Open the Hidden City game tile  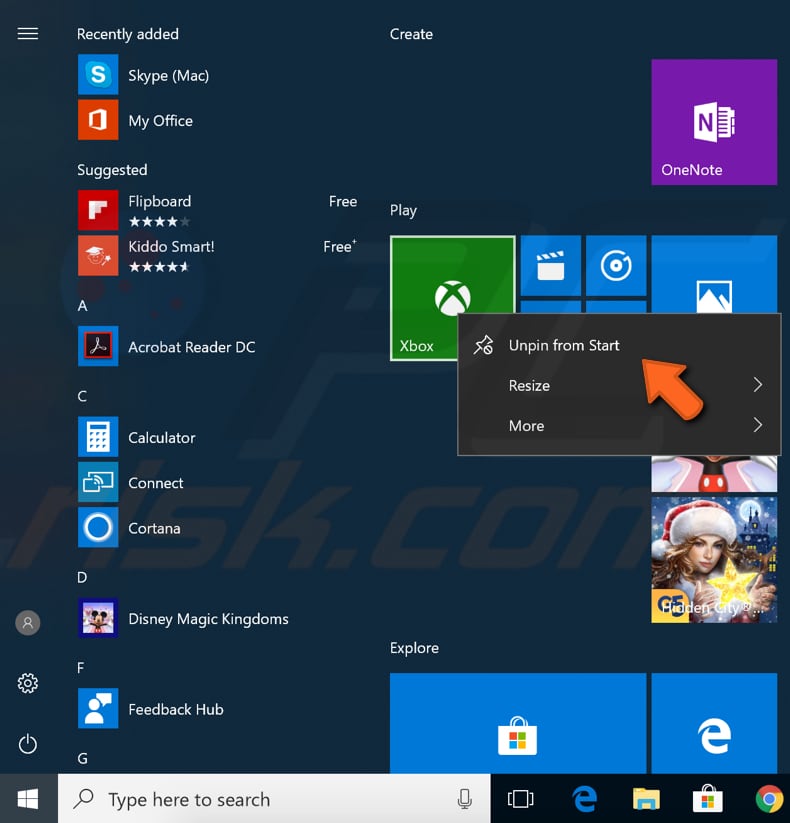coord(714,560)
